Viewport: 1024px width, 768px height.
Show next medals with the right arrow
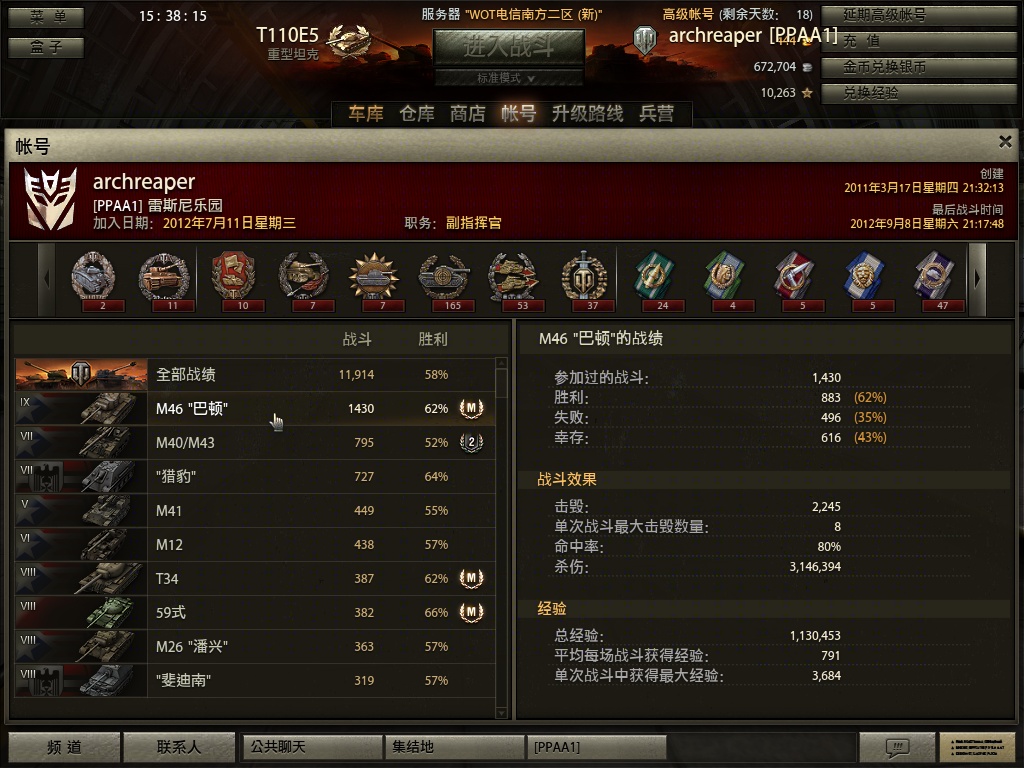pos(977,280)
